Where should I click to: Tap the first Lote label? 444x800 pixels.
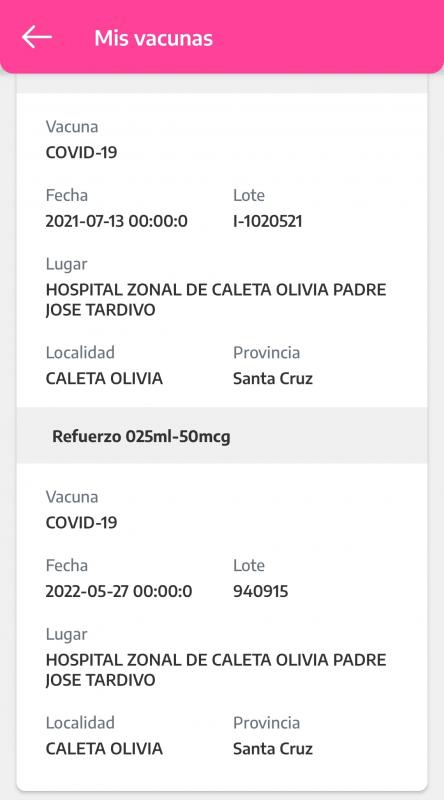point(249,195)
